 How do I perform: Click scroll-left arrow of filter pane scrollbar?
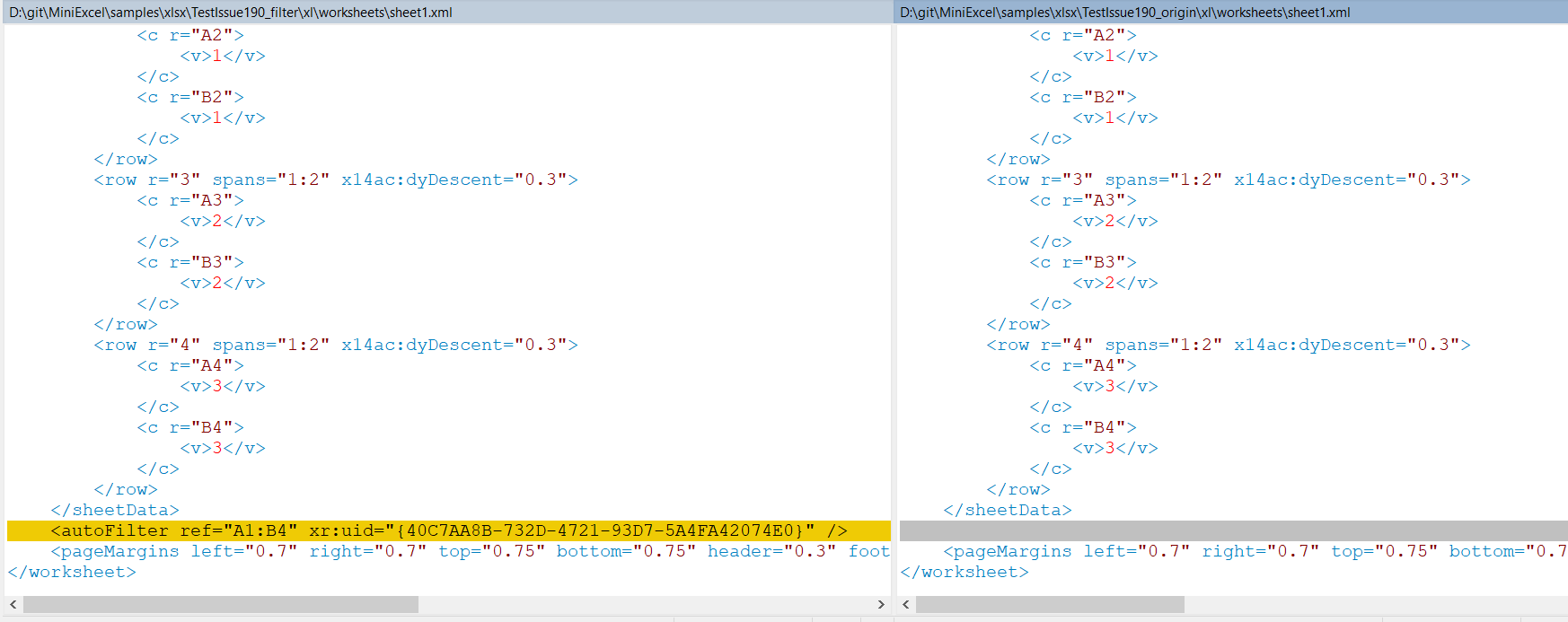tap(13, 605)
